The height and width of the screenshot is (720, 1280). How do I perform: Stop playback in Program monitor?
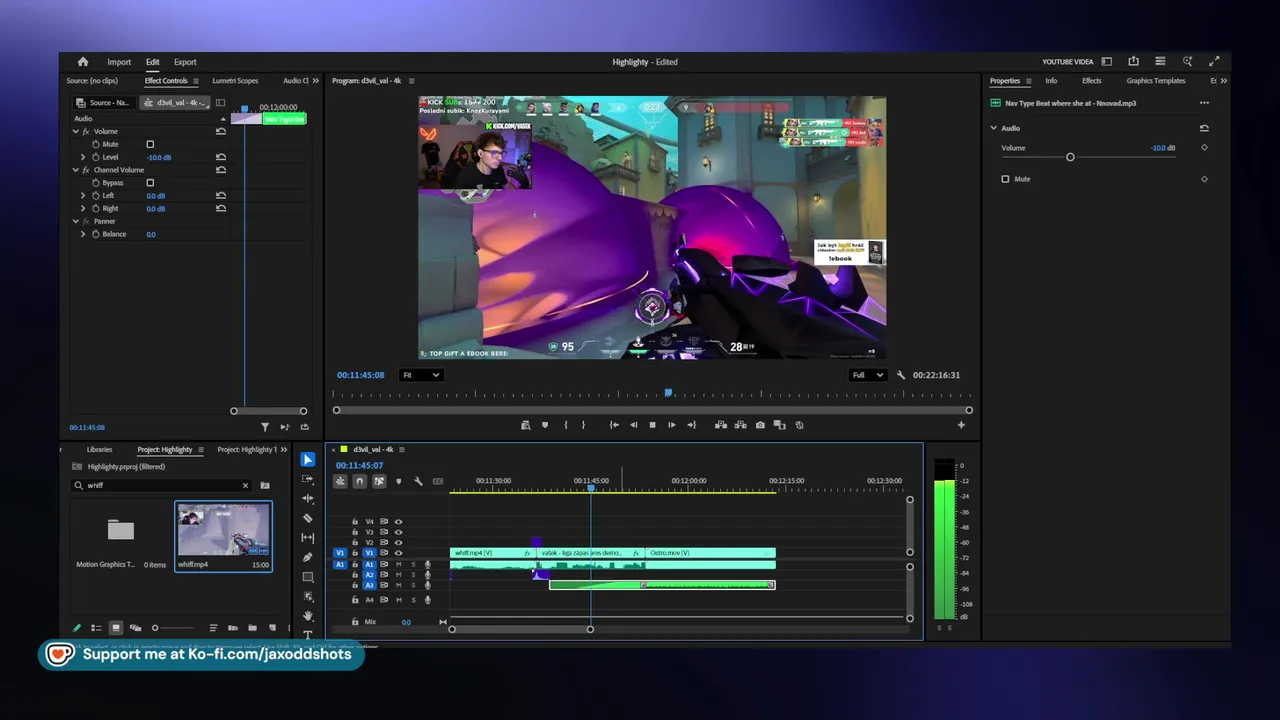pos(653,425)
